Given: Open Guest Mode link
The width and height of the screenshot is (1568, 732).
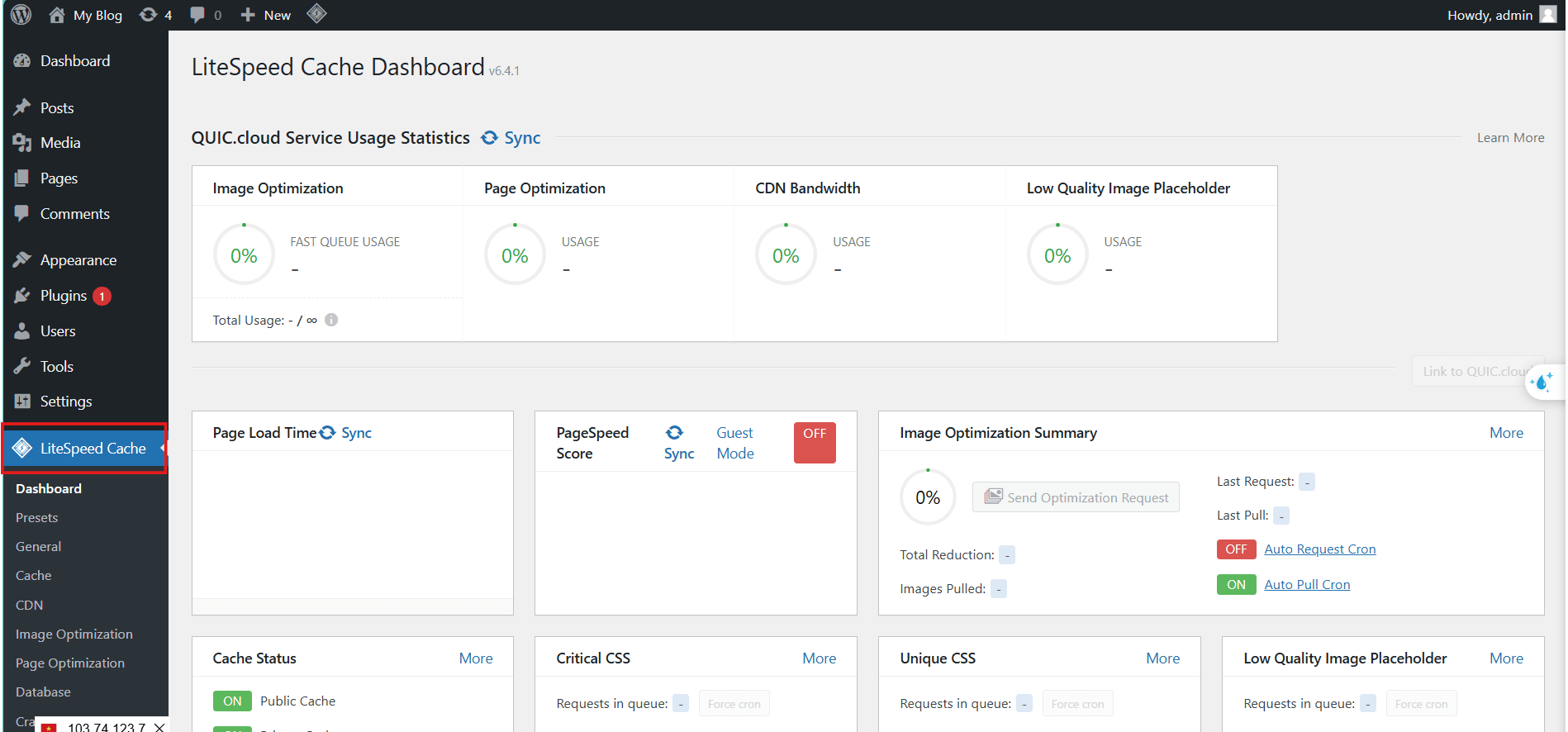Looking at the screenshot, I should (735, 443).
